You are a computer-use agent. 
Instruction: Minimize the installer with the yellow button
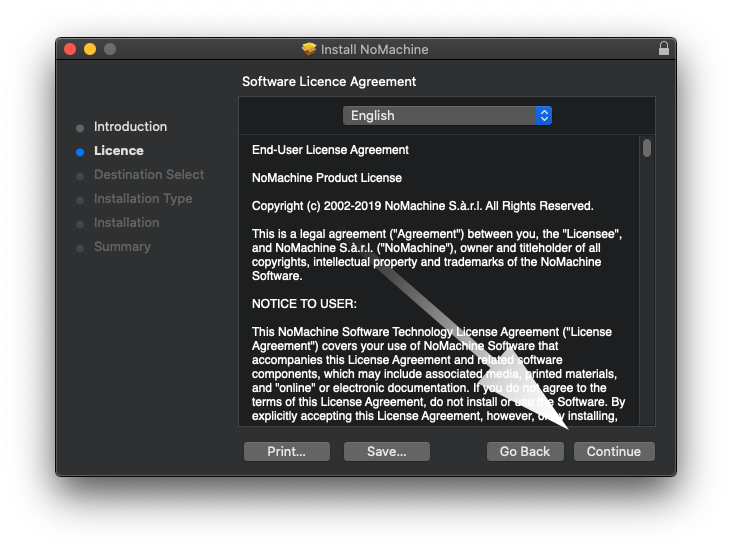coord(90,49)
